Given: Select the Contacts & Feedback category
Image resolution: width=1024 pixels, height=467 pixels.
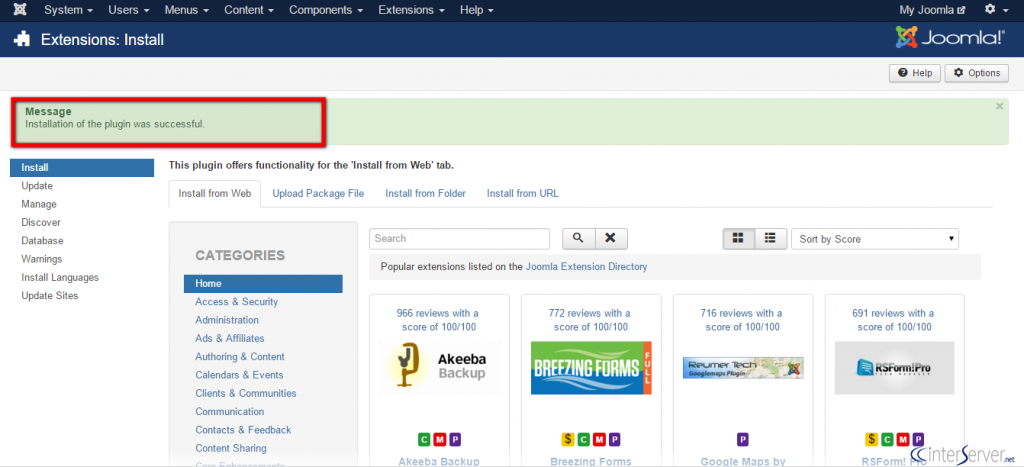Looking at the screenshot, I should [243, 430].
